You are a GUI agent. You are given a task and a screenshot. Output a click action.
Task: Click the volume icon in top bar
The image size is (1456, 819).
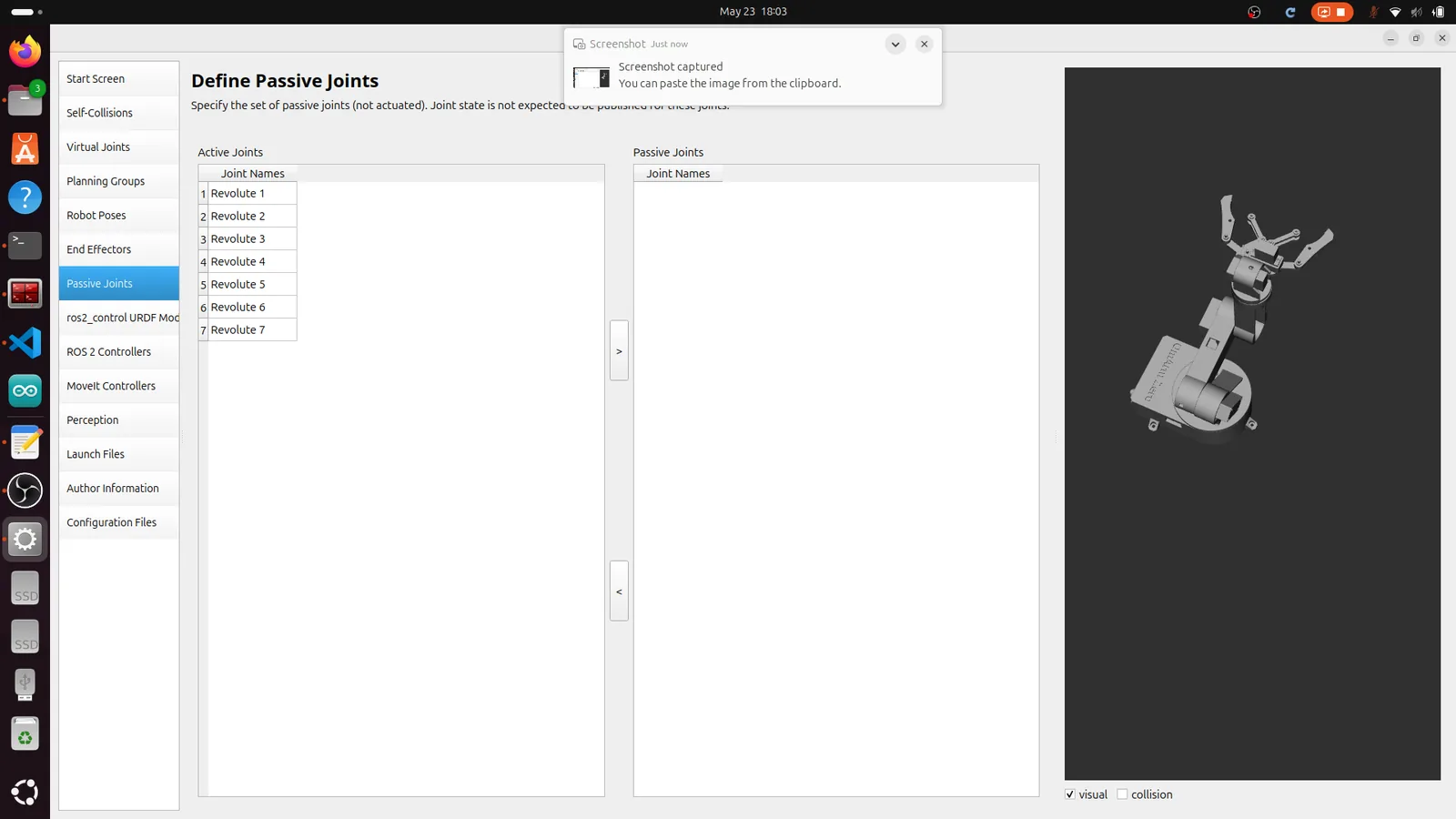(1416, 12)
